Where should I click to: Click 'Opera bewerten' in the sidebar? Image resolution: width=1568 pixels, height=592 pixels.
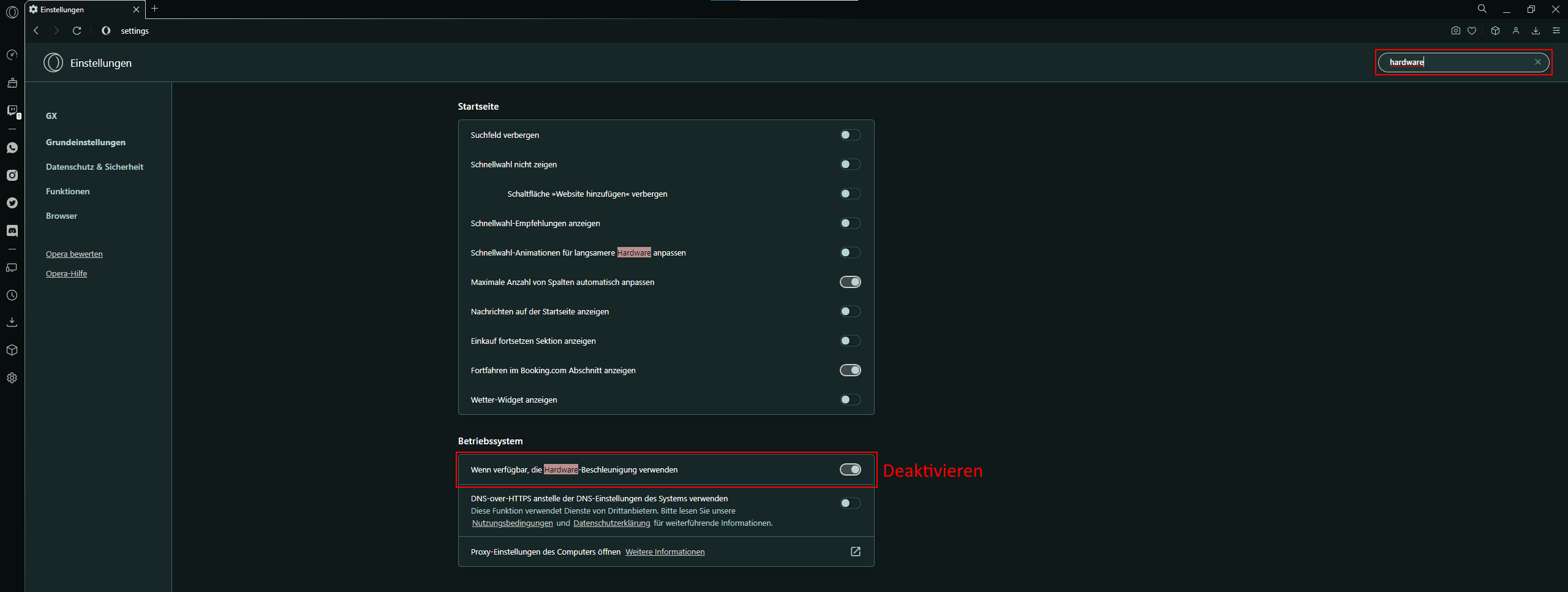tap(73, 253)
